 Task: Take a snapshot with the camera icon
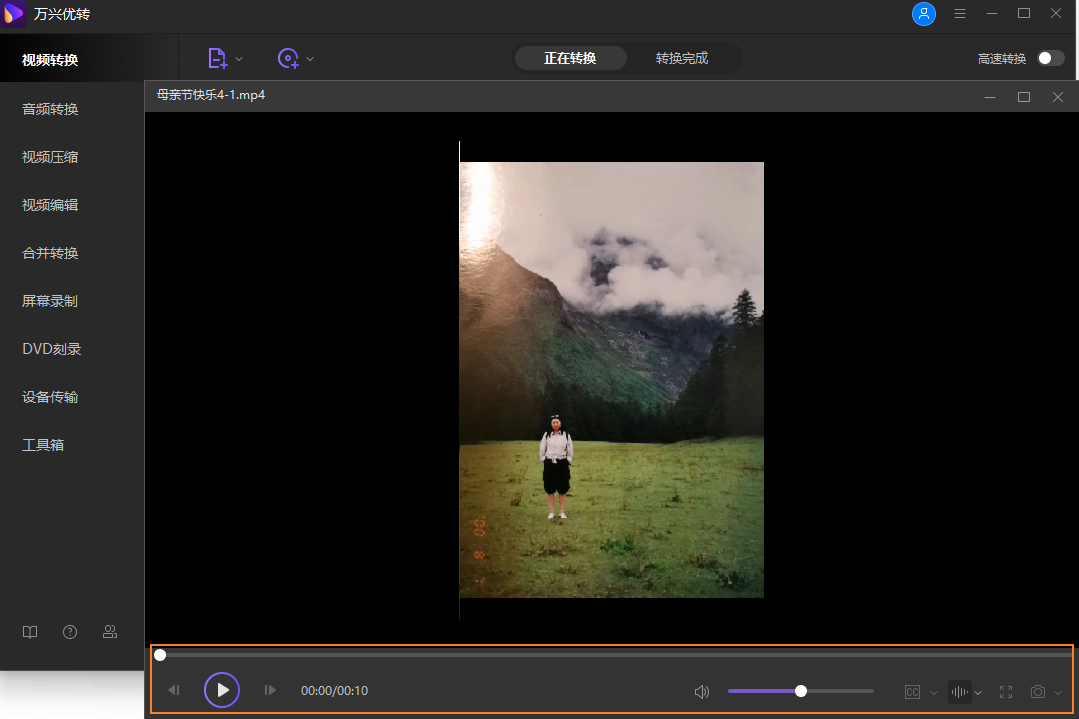(x=1038, y=692)
